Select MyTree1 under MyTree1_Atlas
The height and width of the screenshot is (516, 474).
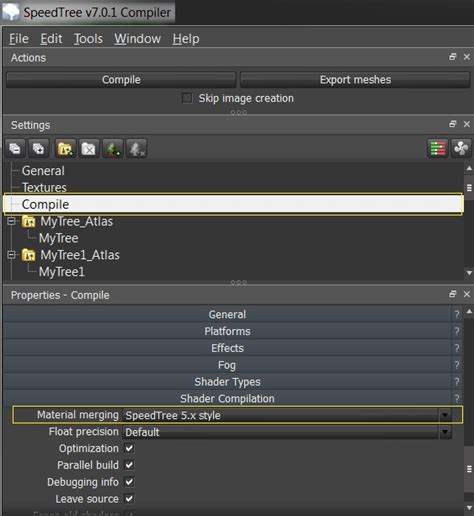tap(62, 272)
